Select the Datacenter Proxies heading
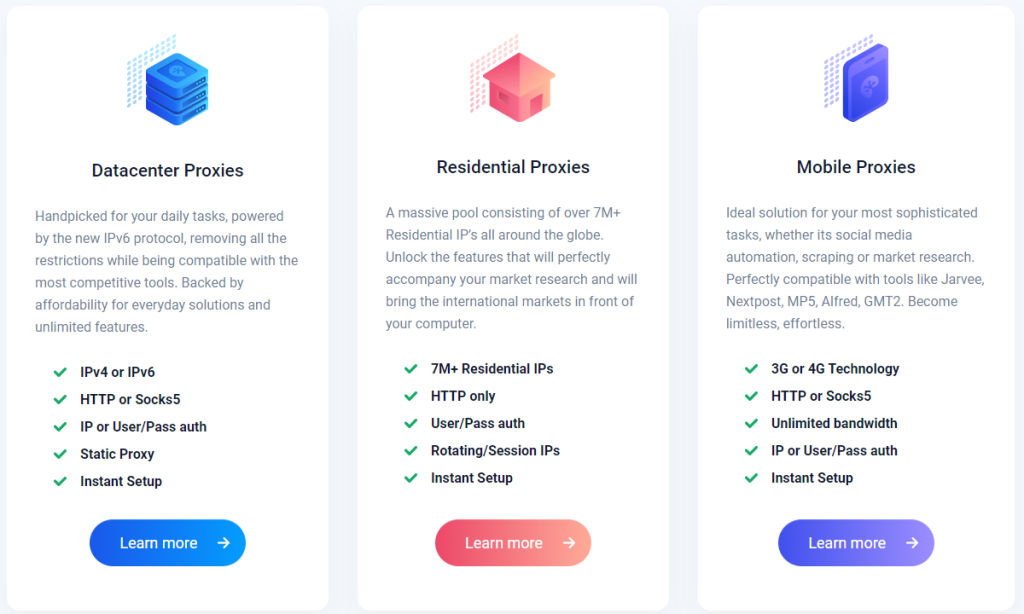The height and width of the screenshot is (614, 1024). [x=167, y=171]
